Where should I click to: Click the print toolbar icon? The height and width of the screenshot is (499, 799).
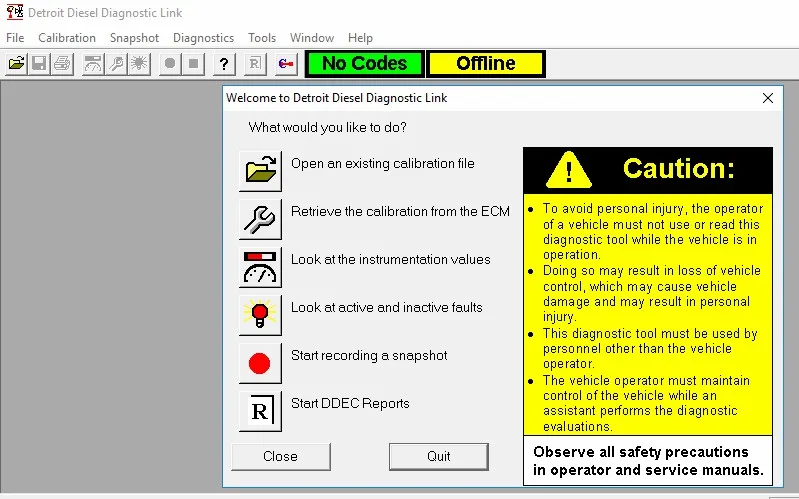coord(63,64)
